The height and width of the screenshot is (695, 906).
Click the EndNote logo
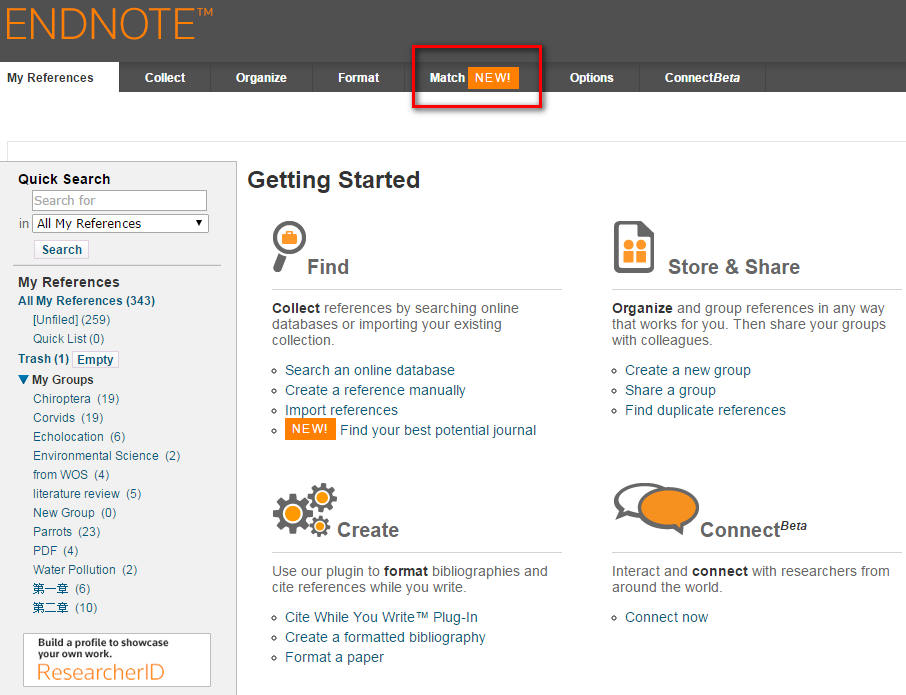tap(109, 24)
